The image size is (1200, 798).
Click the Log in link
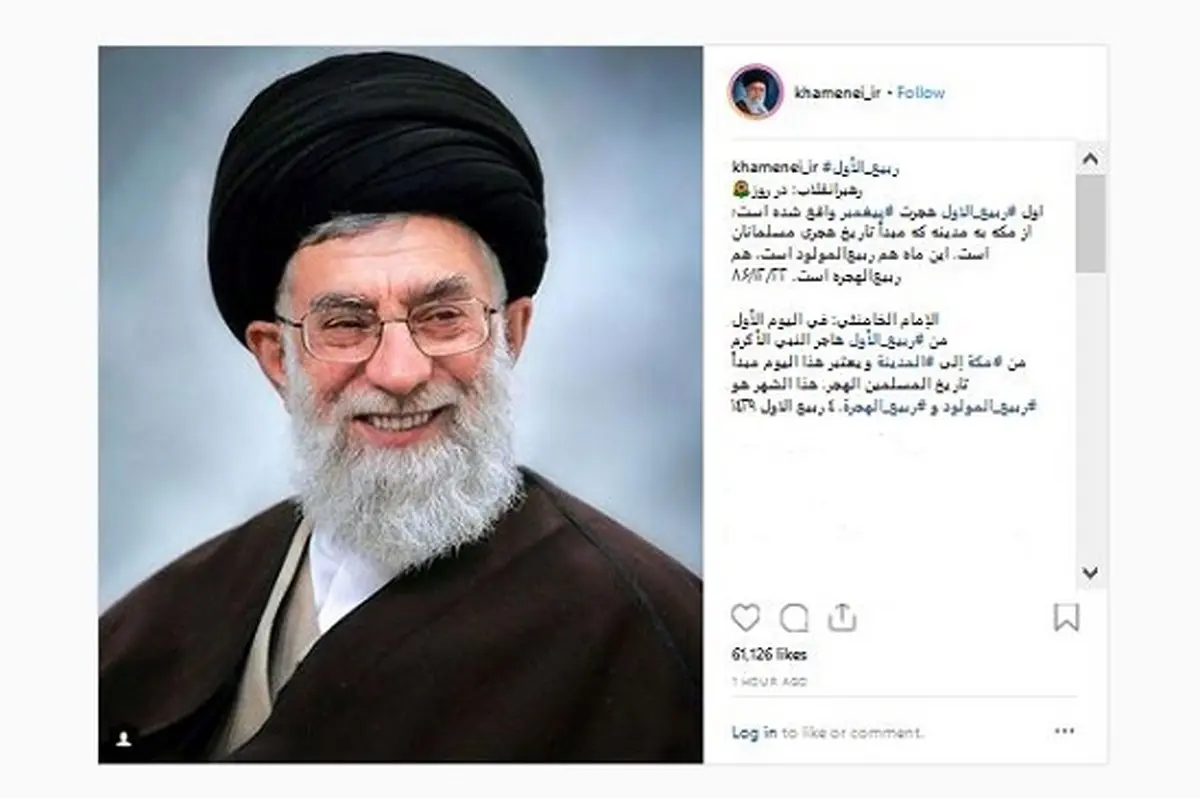pos(754,733)
